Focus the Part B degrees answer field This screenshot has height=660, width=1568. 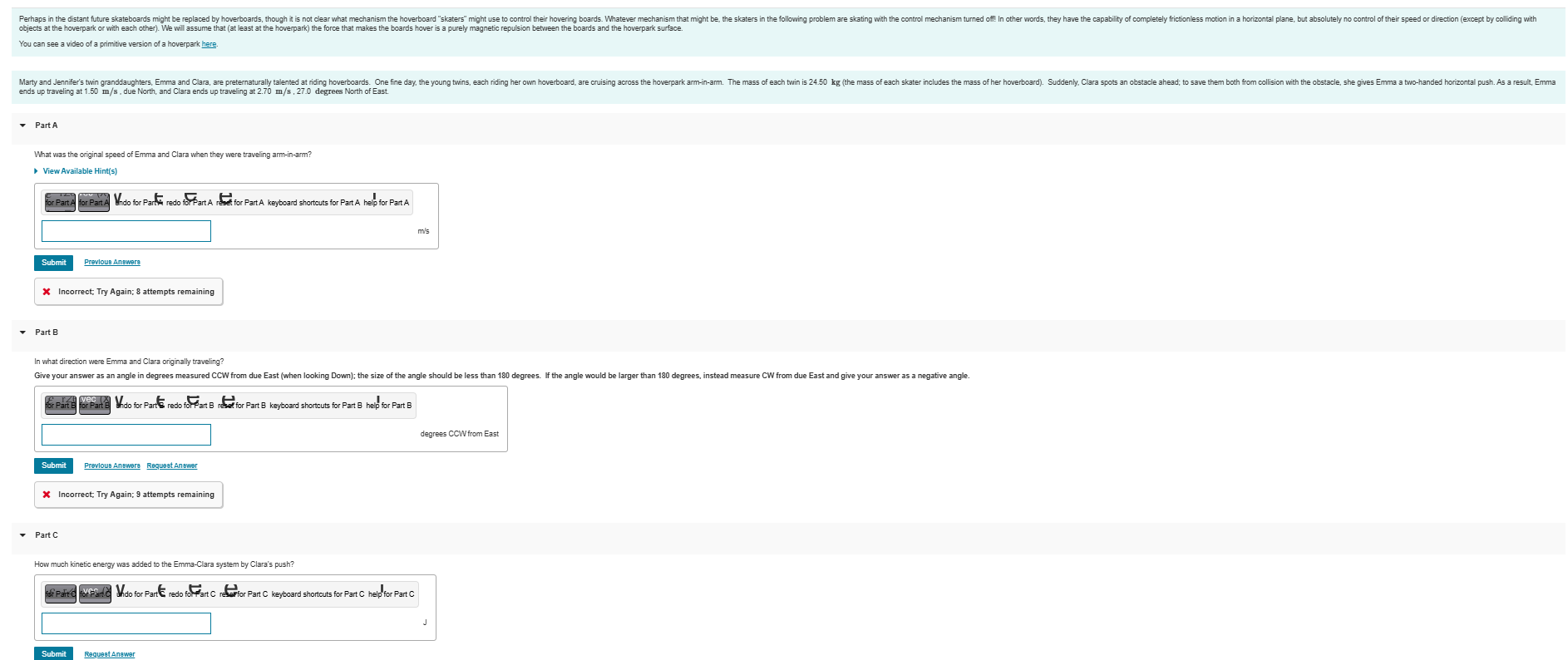pos(126,434)
